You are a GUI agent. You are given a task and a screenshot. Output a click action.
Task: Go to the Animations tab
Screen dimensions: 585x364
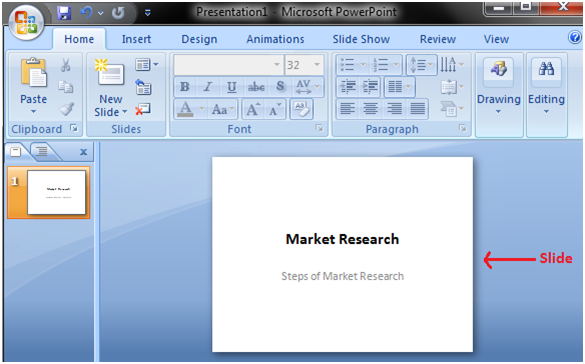tap(275, 39)
